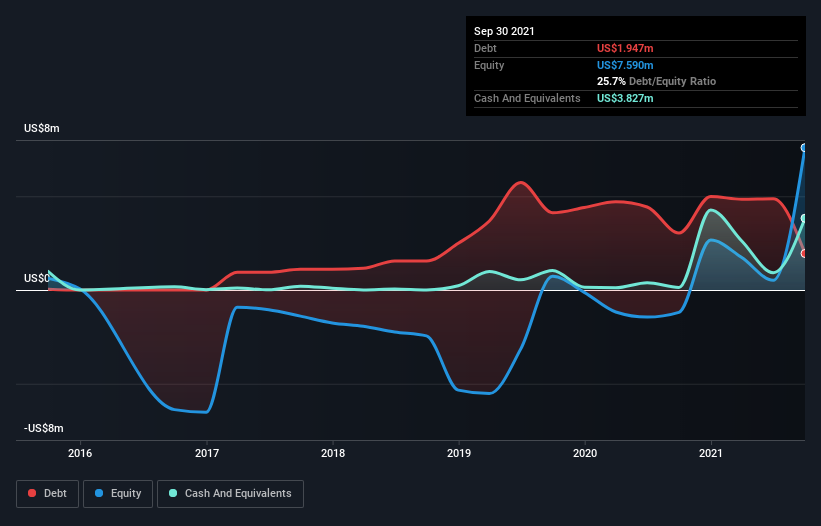This screenshot has width=821, height=526.
Task: Select the teal Cash endpoint marker at Sep 2021
Action: coord(804,218)
